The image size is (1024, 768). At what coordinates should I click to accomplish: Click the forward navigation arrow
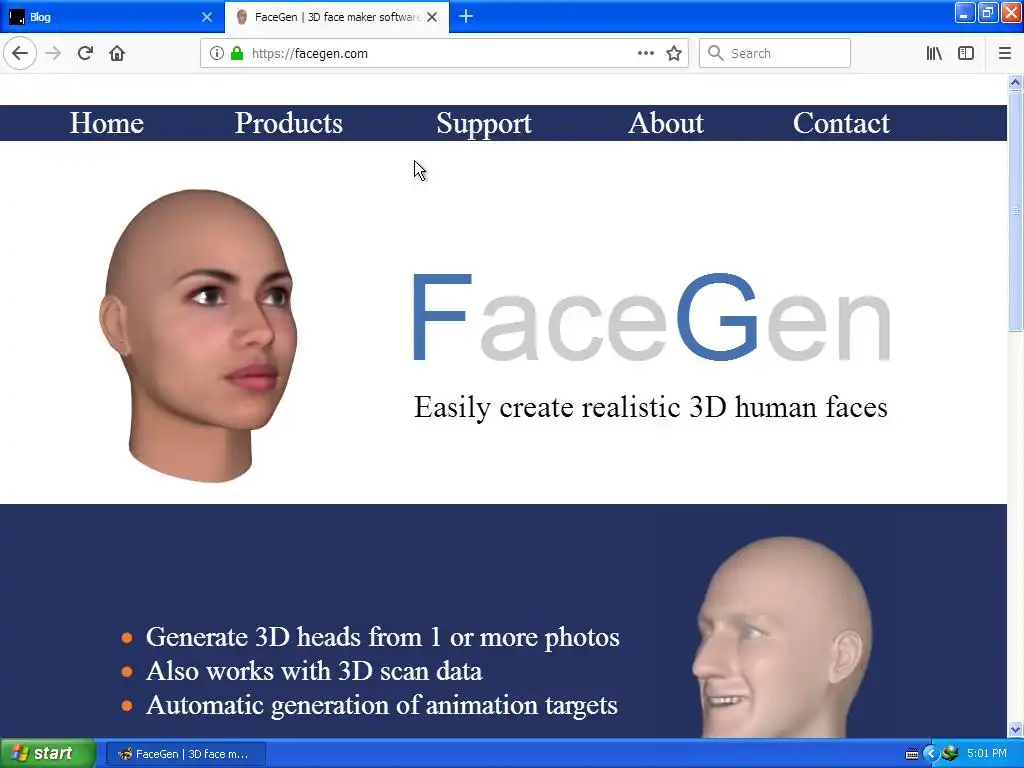click(54, 54)
